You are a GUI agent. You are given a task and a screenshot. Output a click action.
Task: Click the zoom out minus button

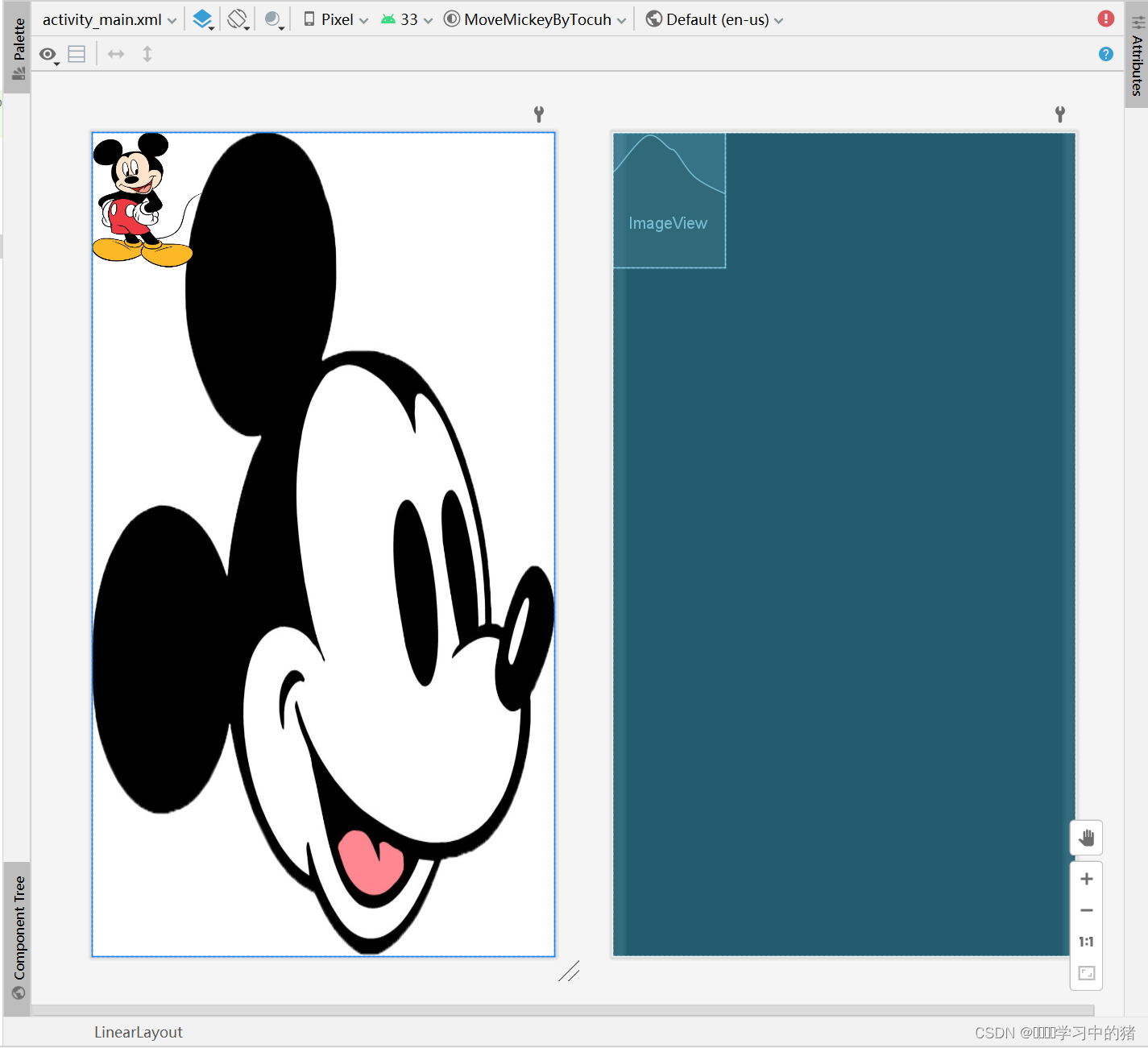tap(1086, 910)
